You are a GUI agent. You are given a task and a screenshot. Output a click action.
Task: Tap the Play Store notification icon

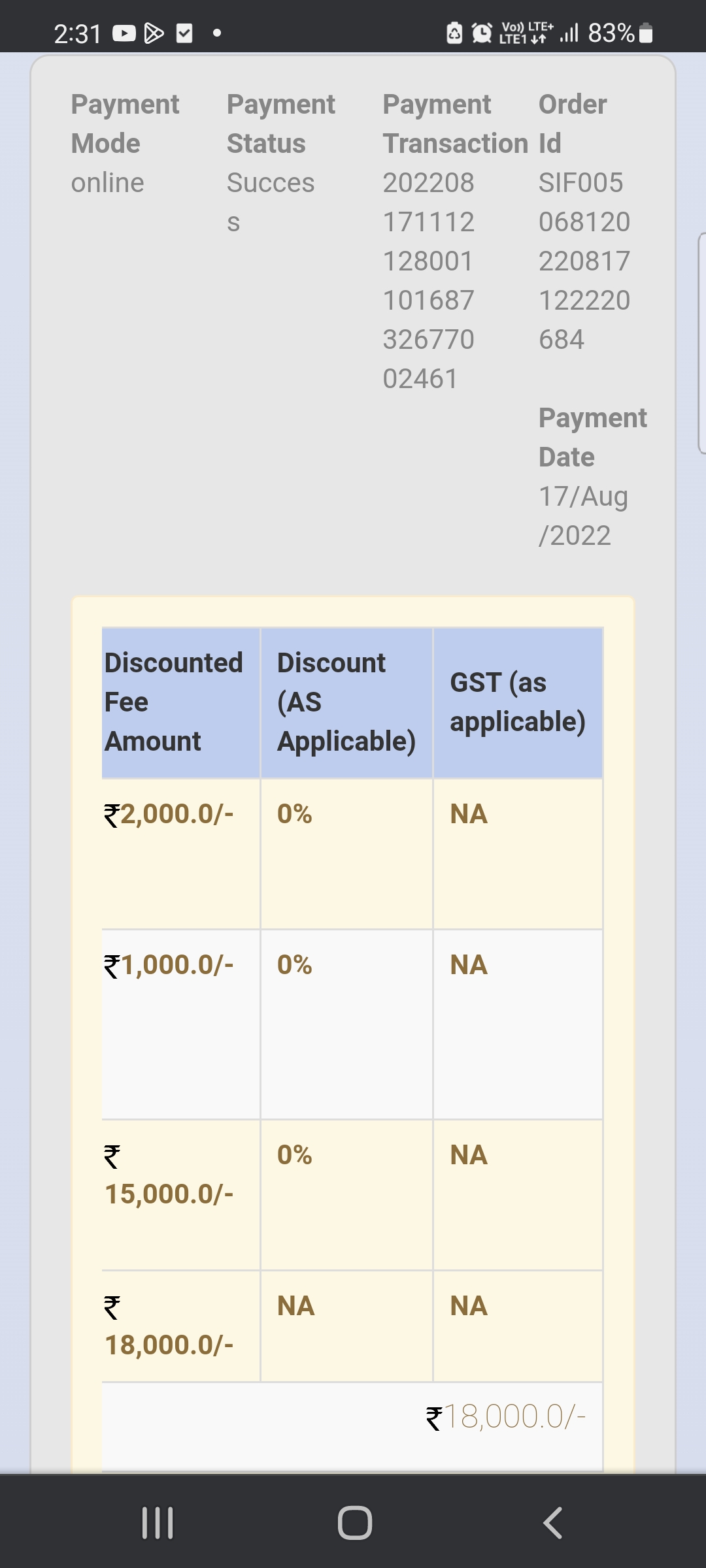coord(154,33)
